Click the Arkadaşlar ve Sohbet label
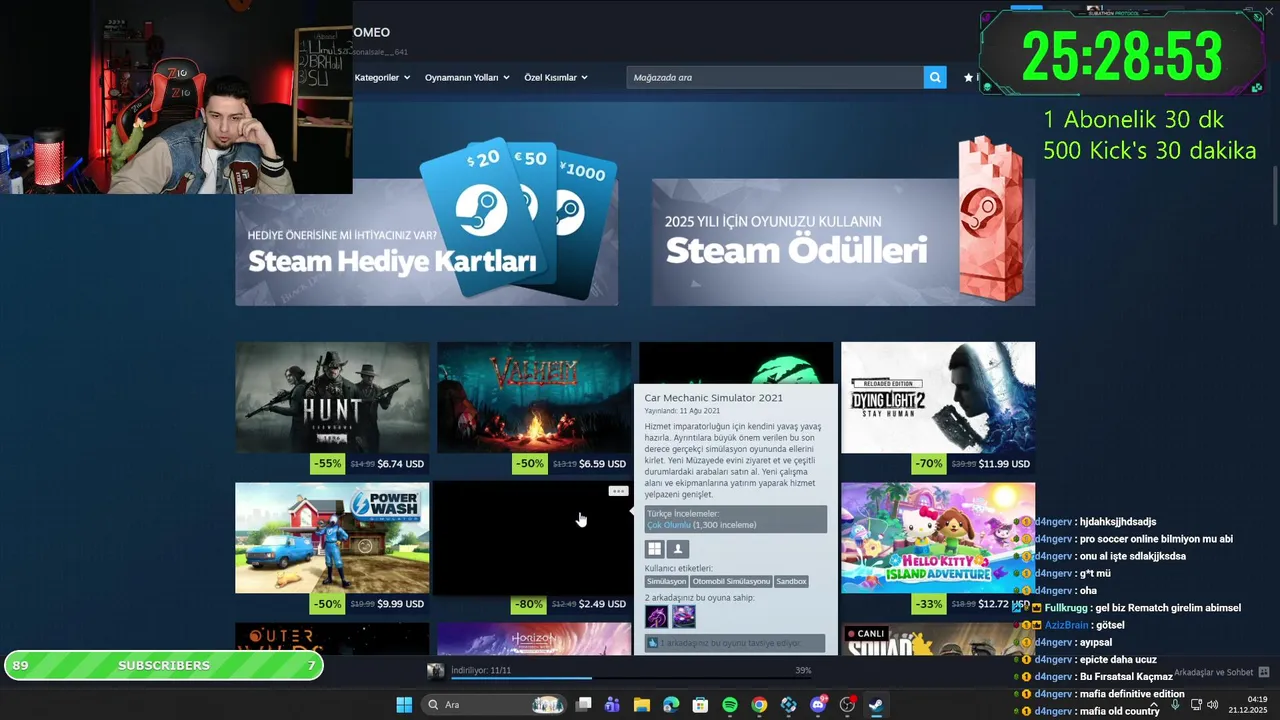 coord(1214,672)
